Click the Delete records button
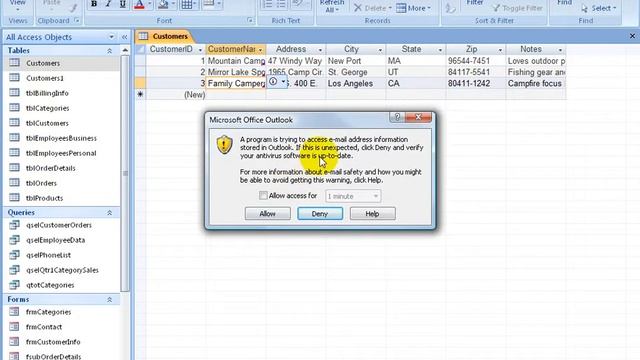 pyautogui.click(x=372, y=8)
